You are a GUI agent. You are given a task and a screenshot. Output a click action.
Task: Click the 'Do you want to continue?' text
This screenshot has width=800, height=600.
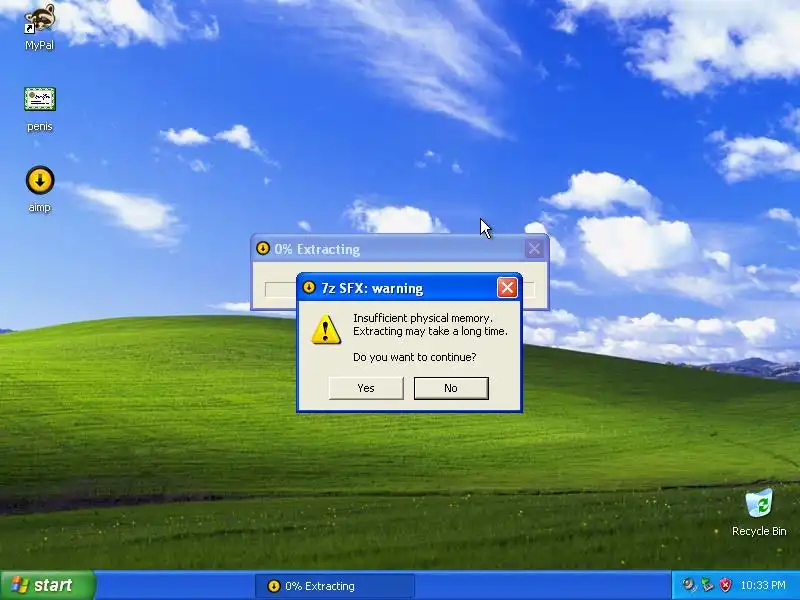click(414, 357)
